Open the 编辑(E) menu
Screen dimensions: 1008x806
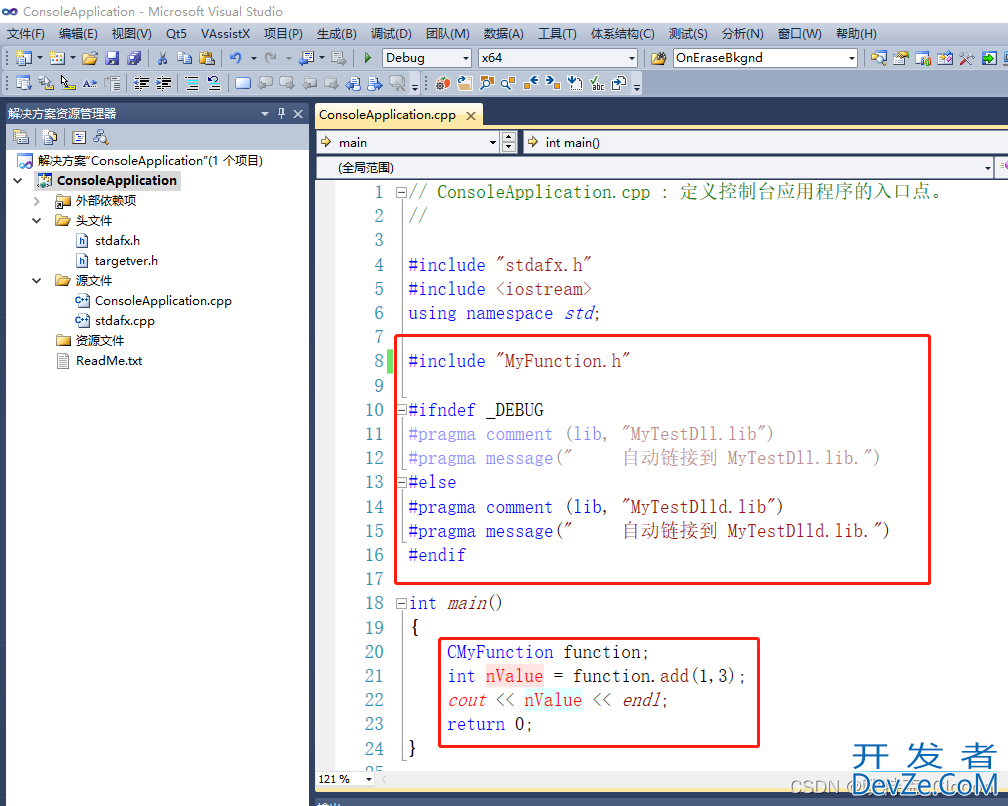click(x=78, y=33)
